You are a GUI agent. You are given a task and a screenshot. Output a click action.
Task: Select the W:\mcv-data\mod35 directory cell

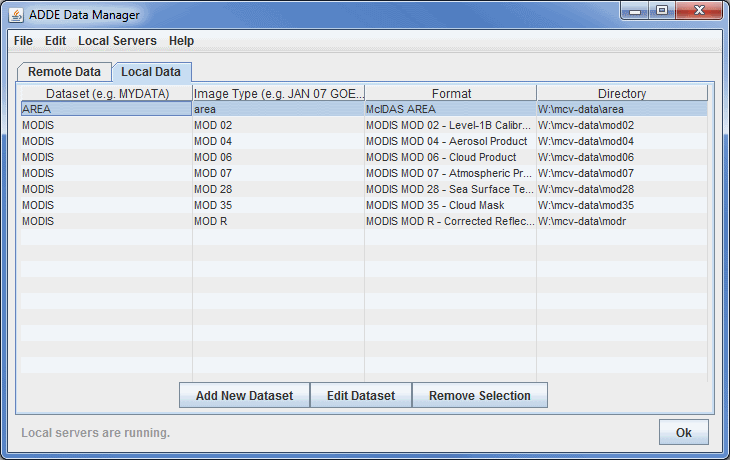pyautogui.click(x=622, y=205)
